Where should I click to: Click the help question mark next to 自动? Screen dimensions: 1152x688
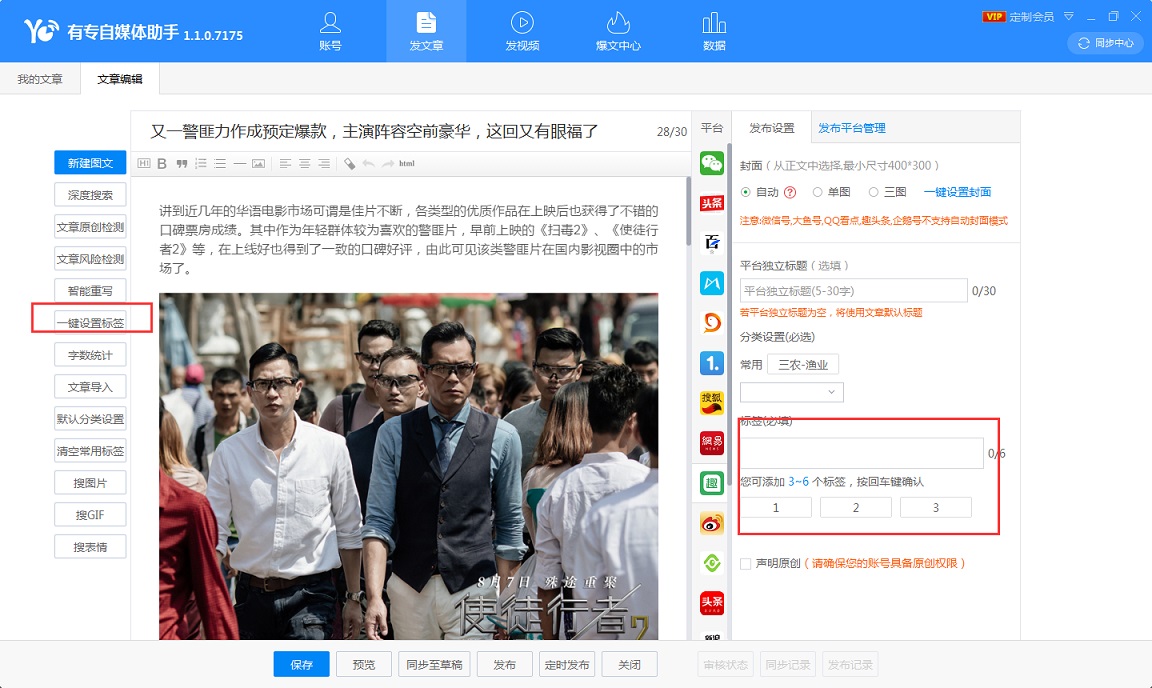(790, 192)
